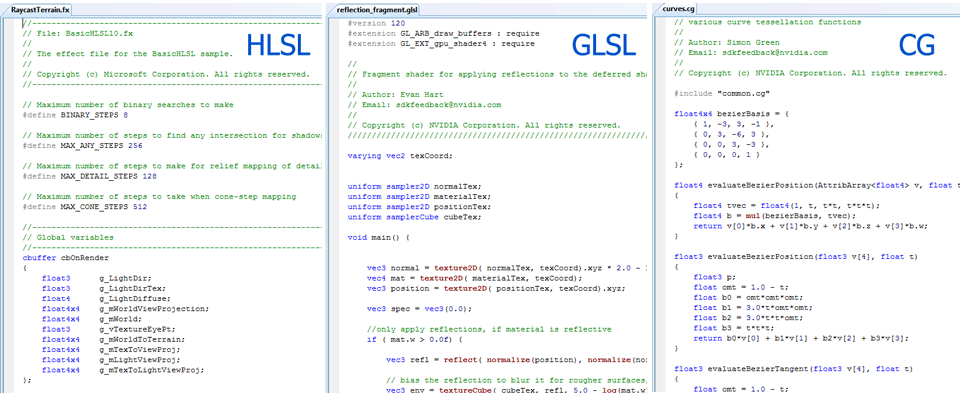Viewport: 969px width, 410px height.
Task: Click "uniform sampler2D normalTex;"
Action: tap(415, 186)
